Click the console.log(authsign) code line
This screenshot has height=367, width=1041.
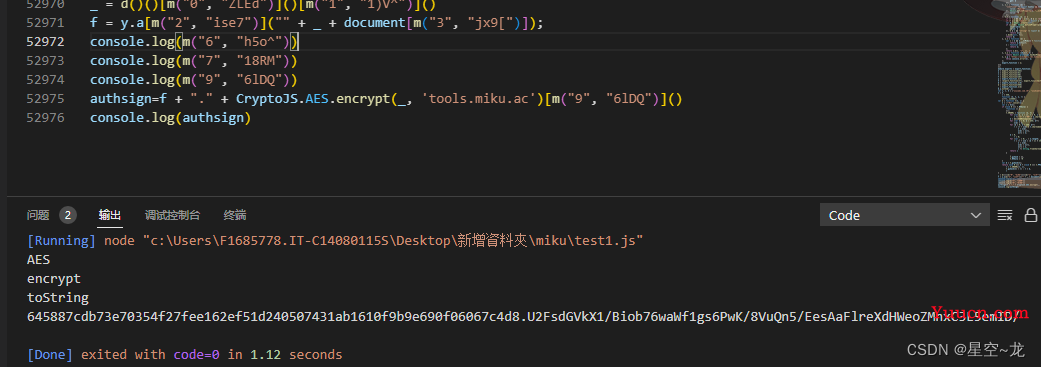click(171, 117)
